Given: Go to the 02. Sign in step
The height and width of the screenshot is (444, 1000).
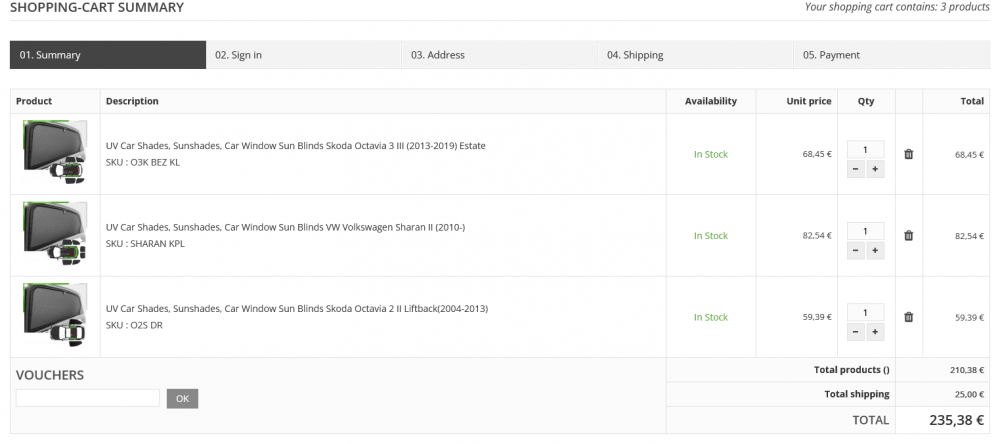Looking at the screenshot, I should (x=303, y=55).
